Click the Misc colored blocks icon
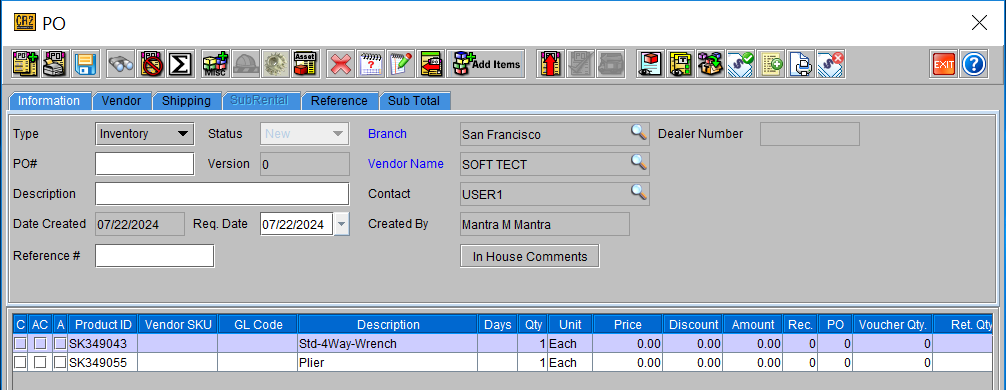The image size is (1006, 390). click(x=215, y=64)
